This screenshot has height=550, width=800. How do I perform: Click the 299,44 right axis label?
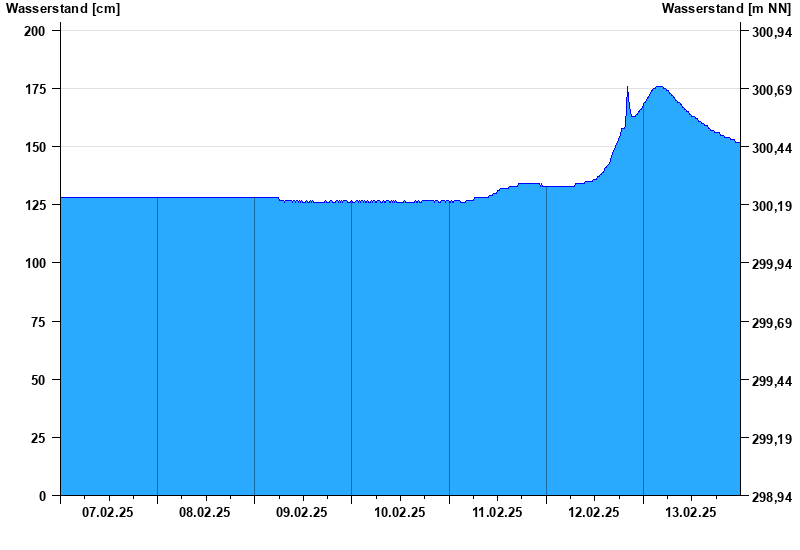tap(772, 381)
